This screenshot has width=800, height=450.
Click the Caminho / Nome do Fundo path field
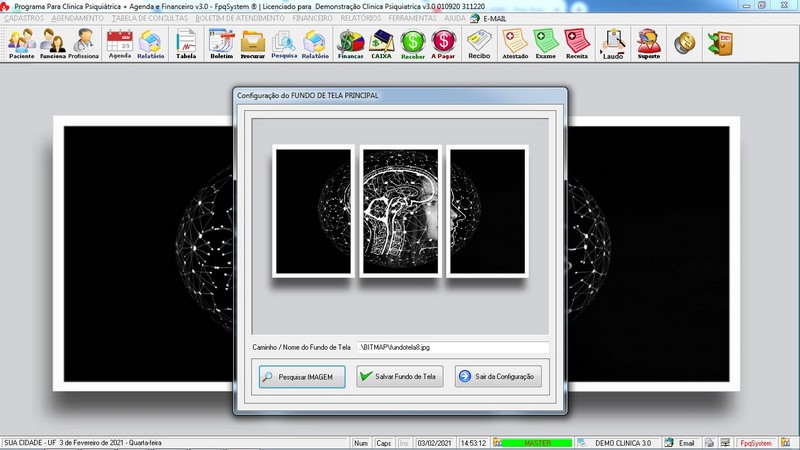[x=453, y=347]
